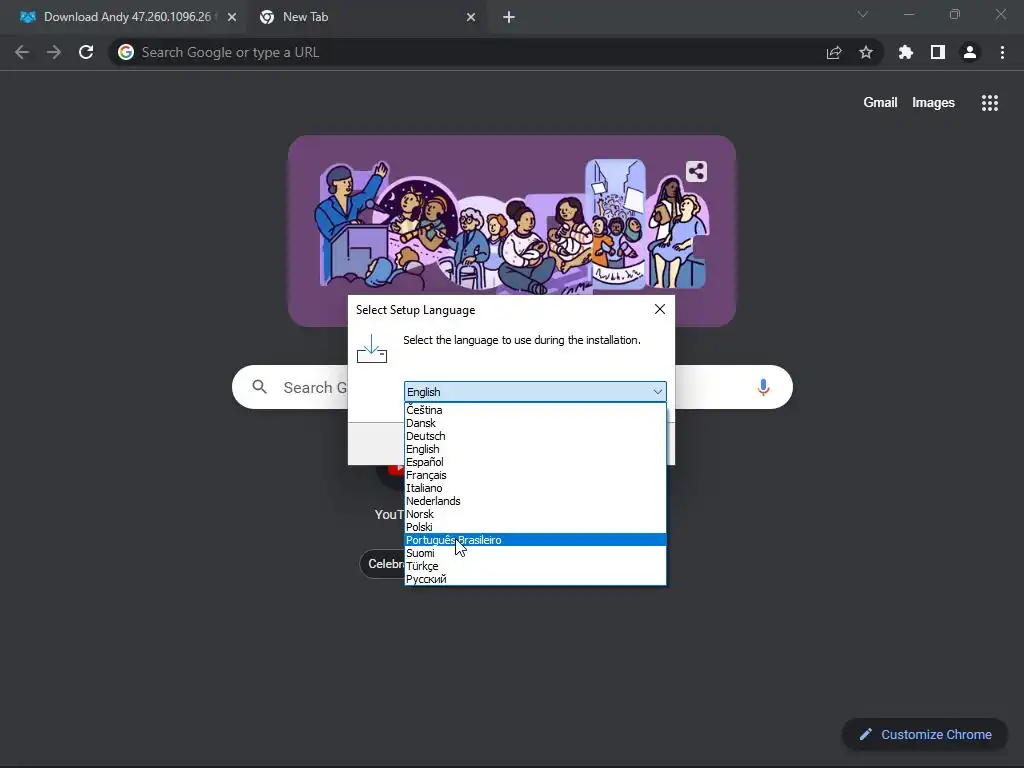Choose English in the dropdown list

536,449
